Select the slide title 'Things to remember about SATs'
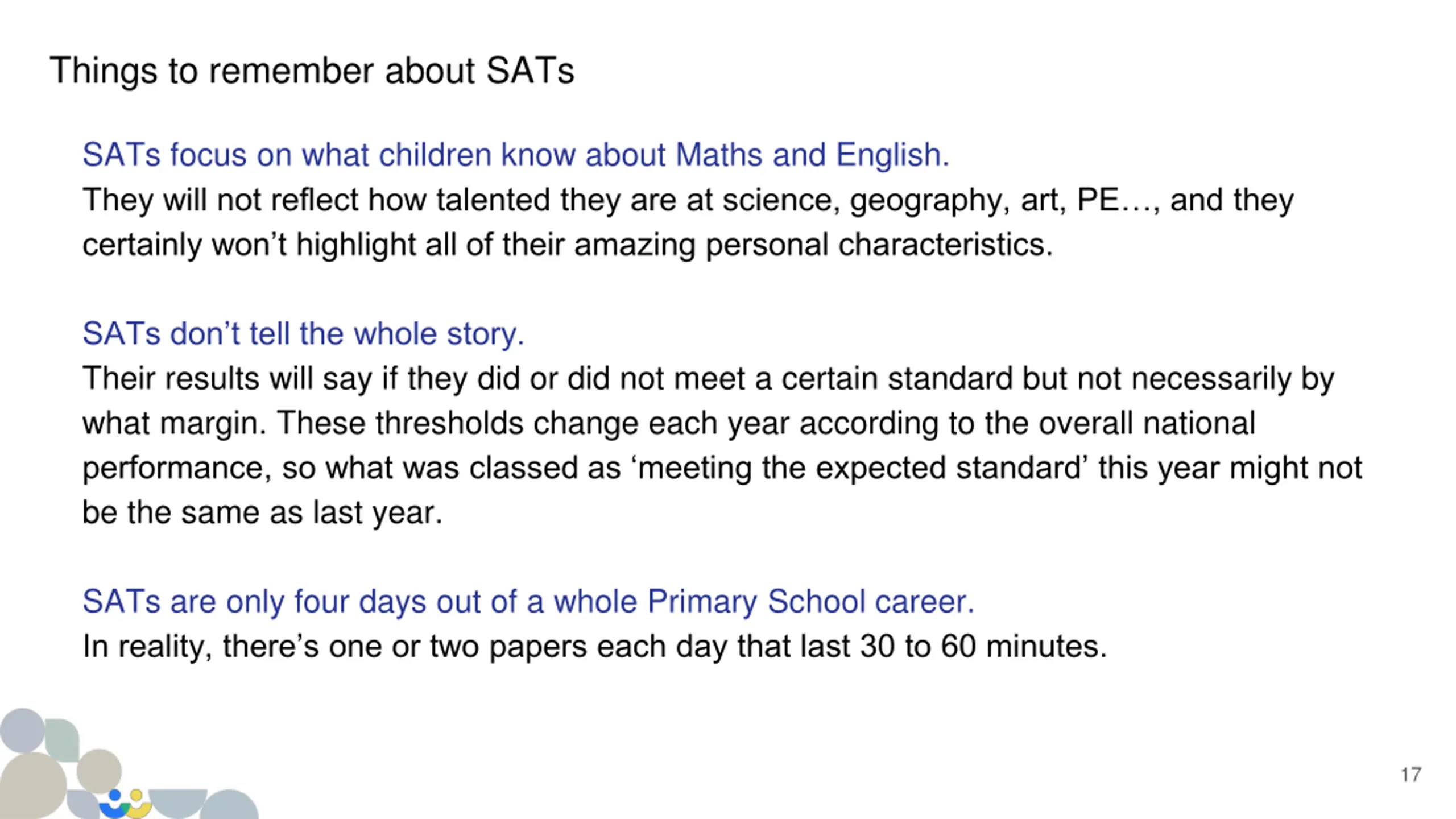The height and width of the screenshot is (819, 1456). 312,71
